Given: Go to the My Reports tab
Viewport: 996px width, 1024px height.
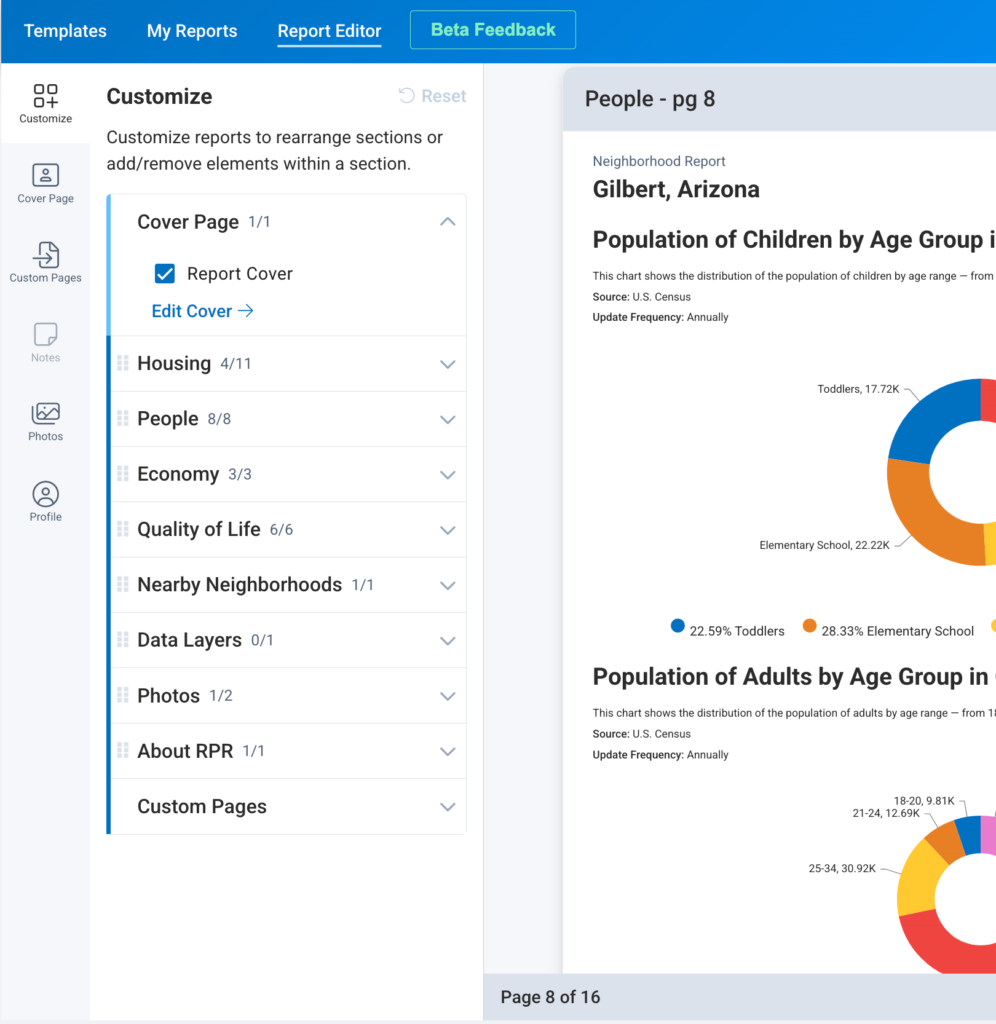Looking at the screenshot, I should [x=192, y=31].
